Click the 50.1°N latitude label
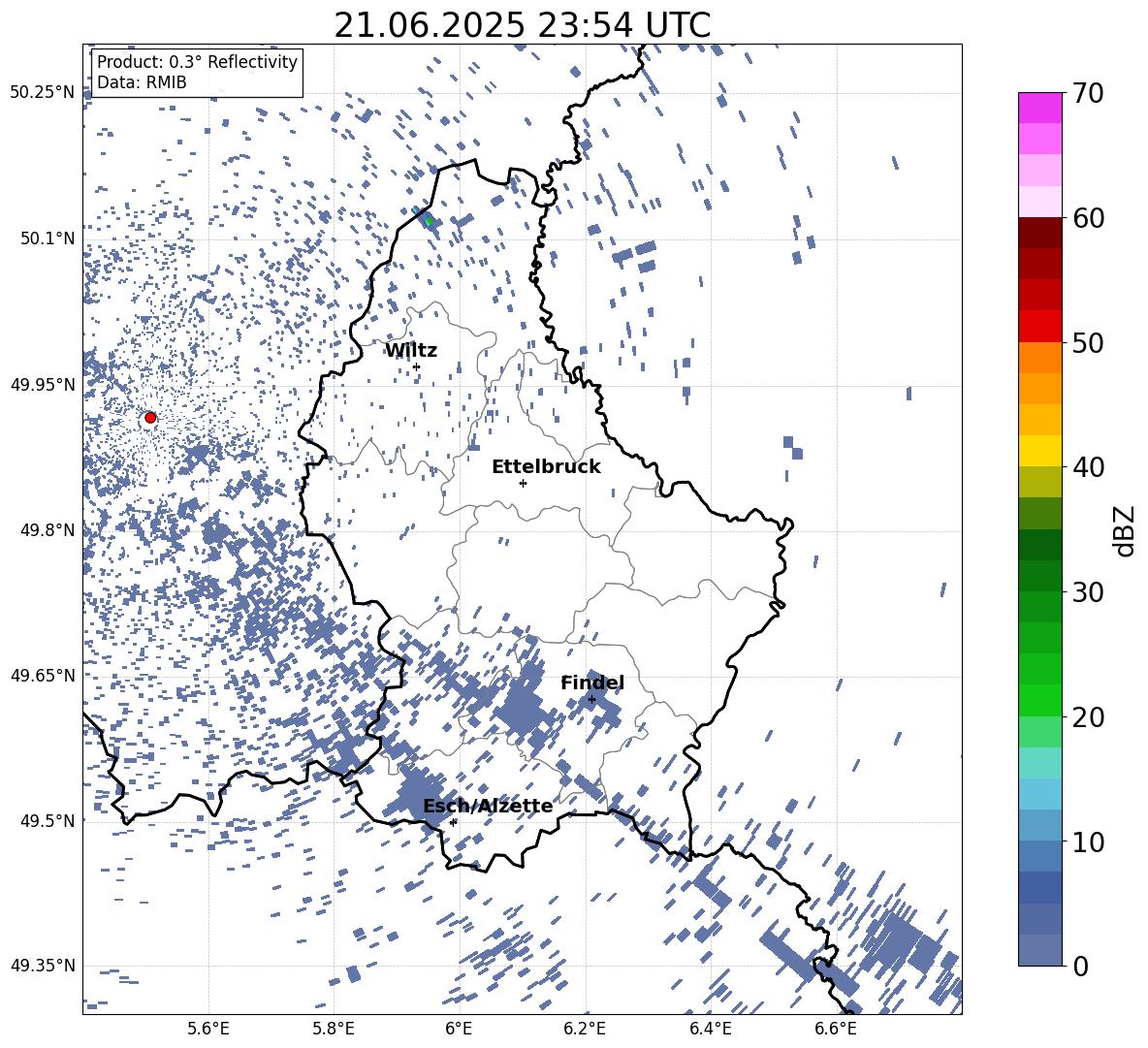The image size is (1148, 1048). point(47,238)
